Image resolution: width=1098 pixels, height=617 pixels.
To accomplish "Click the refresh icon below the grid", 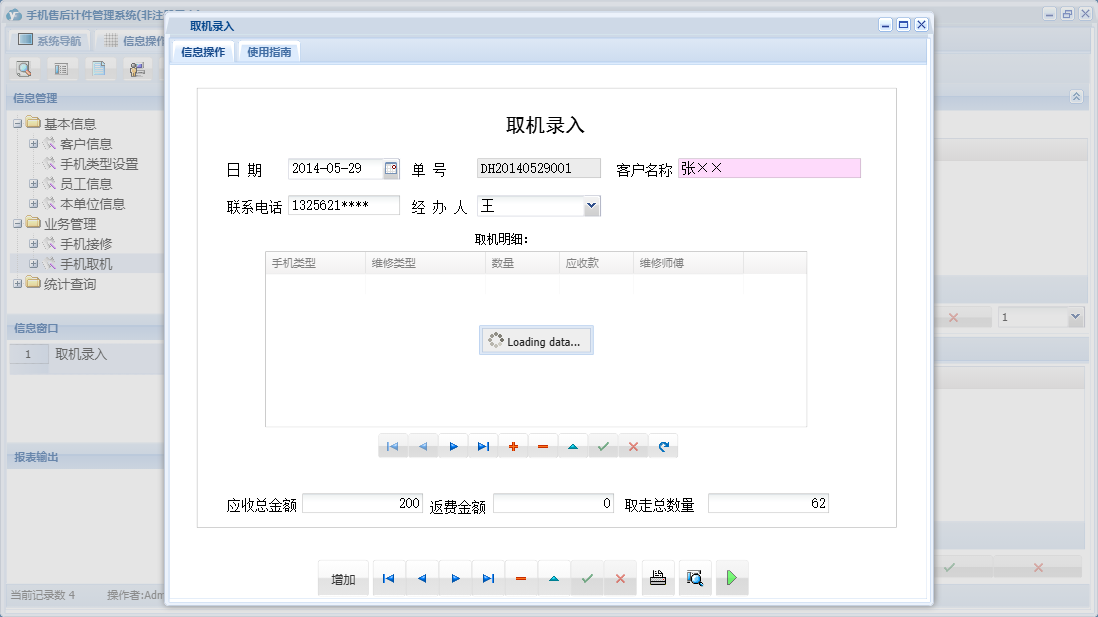I will [663, 446].
